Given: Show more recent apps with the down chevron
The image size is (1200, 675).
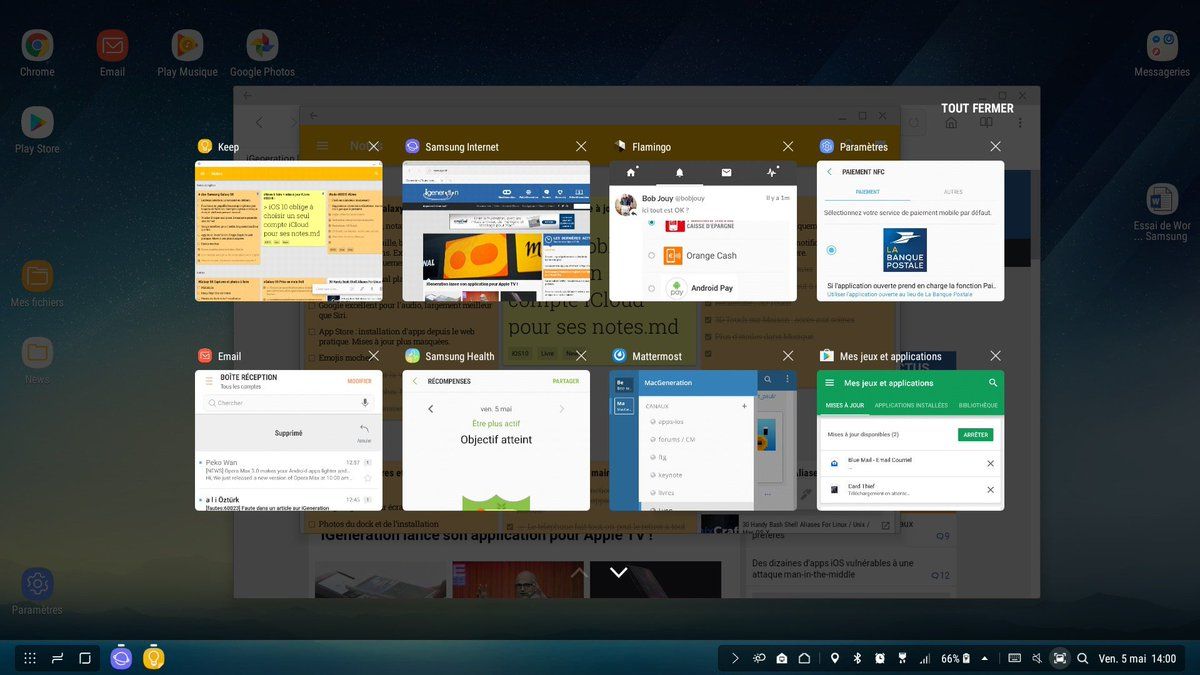Looking at the screenshot, I should tap(619, 572).
